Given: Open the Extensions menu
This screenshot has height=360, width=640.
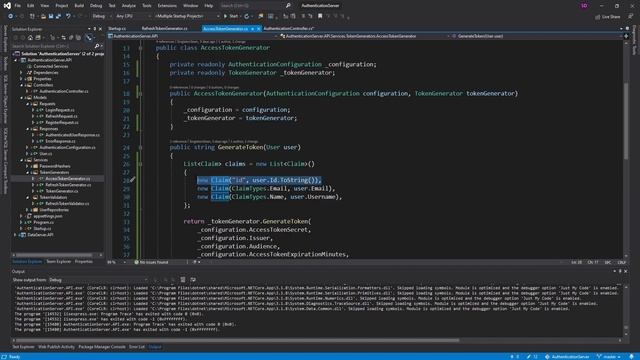Looking at the screenshot, I should (x=167, y=6).
